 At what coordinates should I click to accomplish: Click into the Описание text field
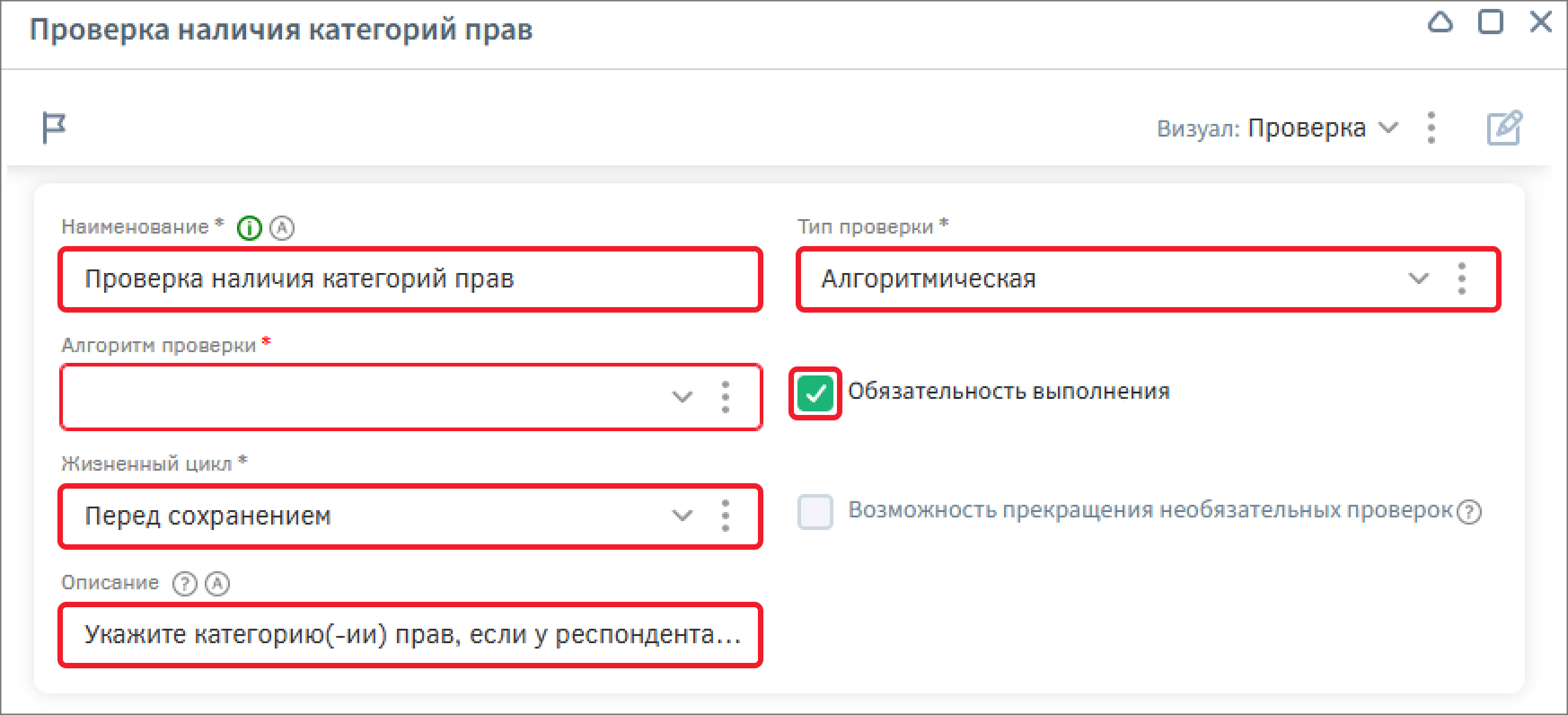410,635
